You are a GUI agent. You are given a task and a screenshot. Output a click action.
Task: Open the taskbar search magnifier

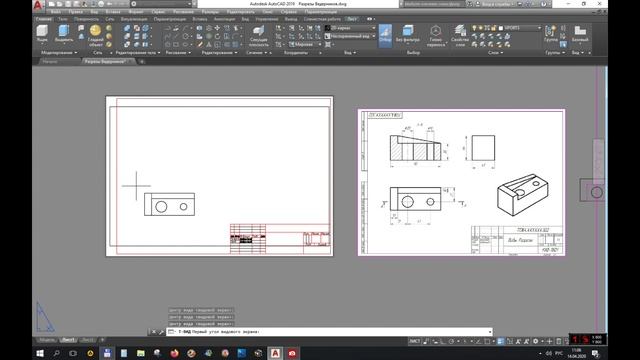click(x=57, y=353)
